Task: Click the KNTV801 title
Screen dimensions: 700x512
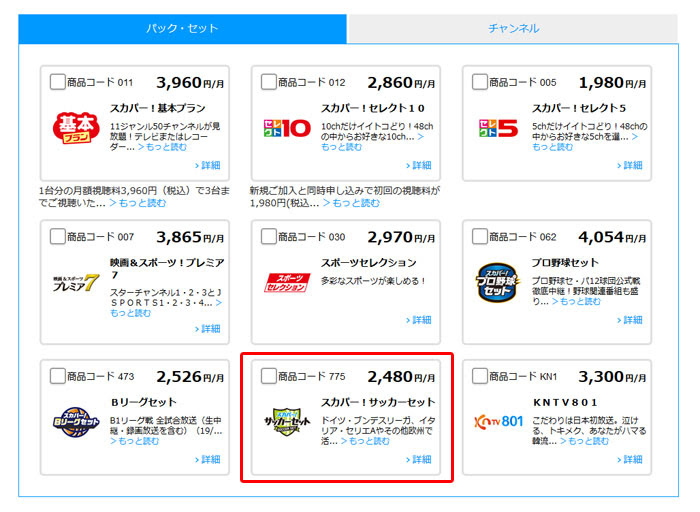Action: pyautogui.click(x=565, y=402)
